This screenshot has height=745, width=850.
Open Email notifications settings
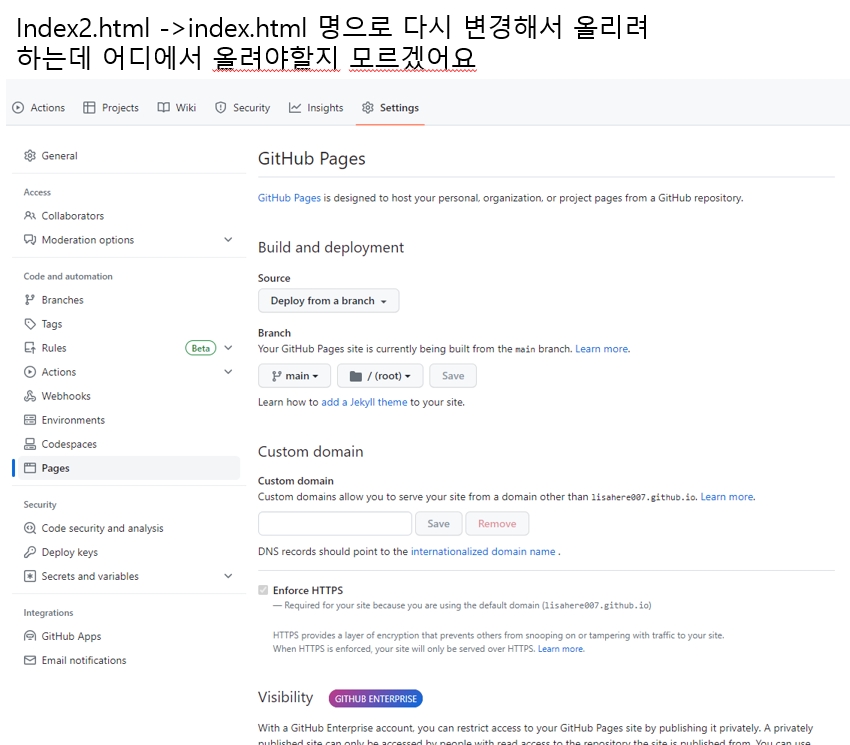tap(128, 660)
